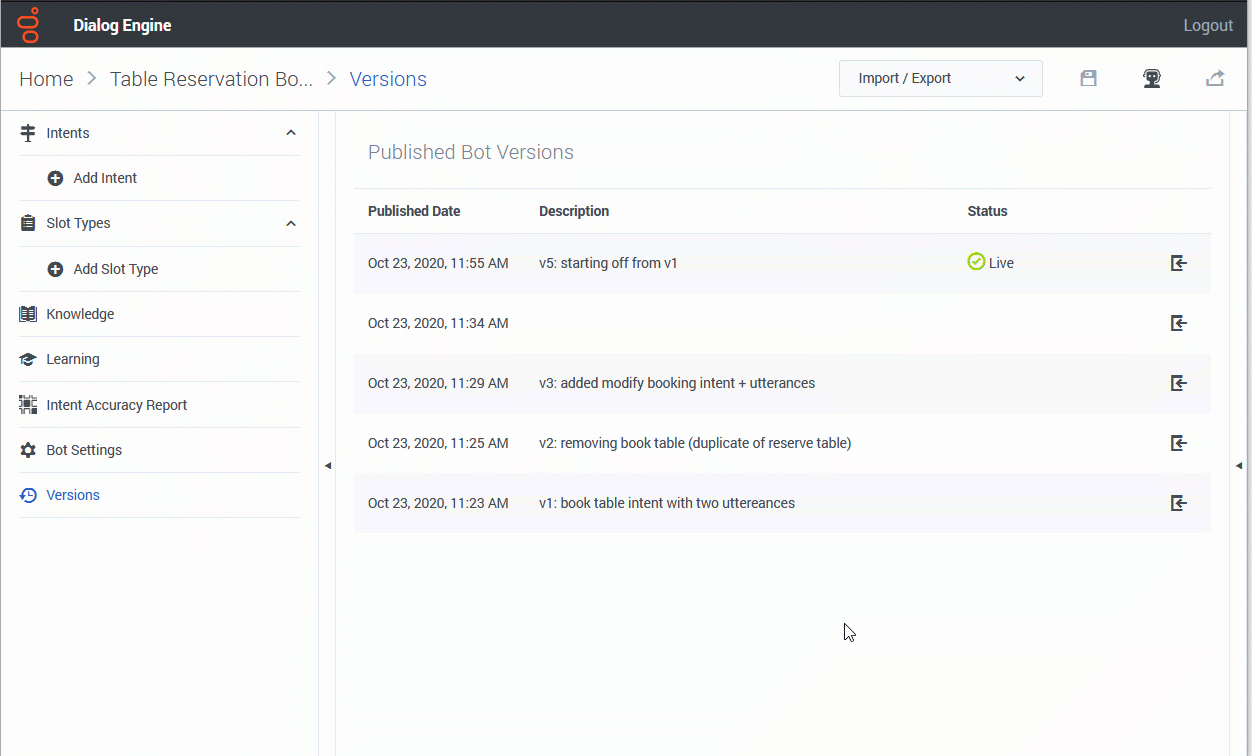Click restore icon for 11:34 AM version

(x=1179, y=323)
